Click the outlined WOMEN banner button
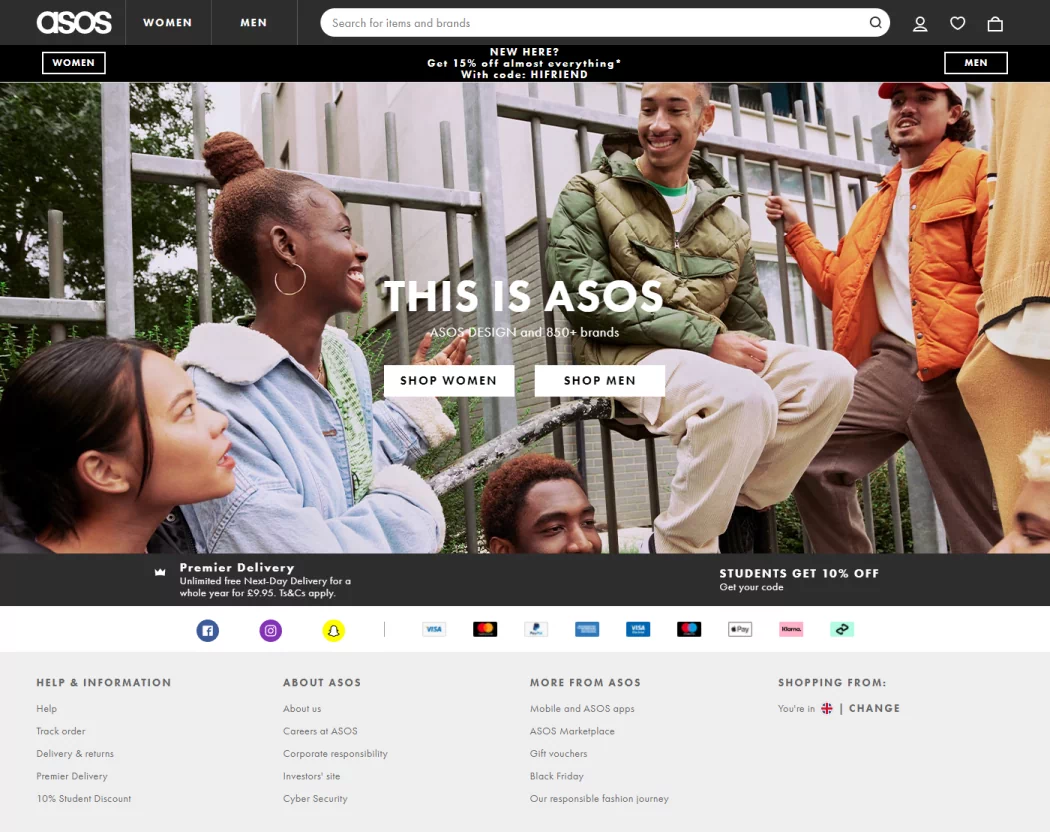Image resolution: width=1050 pixels, height=832 pixels. [x=74, y=63]
